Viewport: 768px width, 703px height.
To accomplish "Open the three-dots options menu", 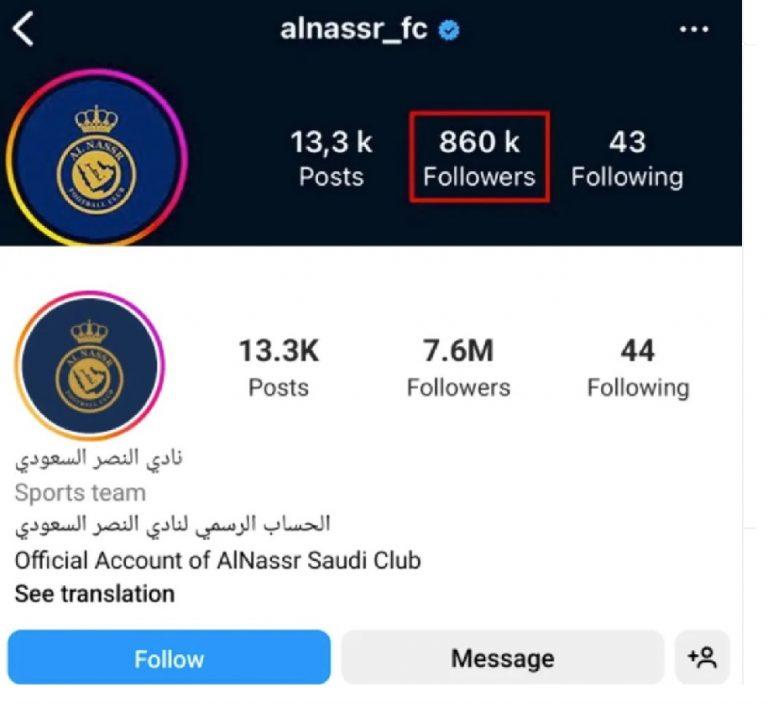I will click(x=694, y=29).
